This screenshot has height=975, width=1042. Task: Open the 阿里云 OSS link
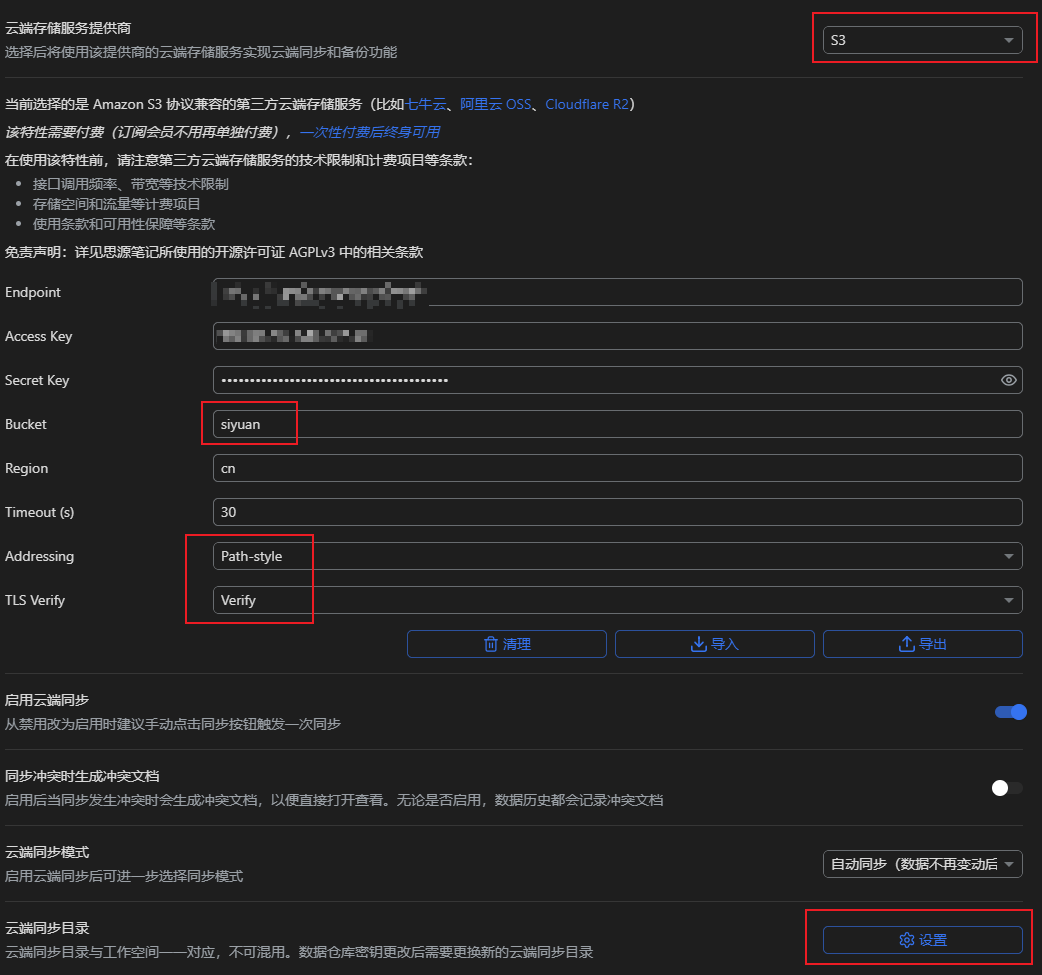coord(495,104)
